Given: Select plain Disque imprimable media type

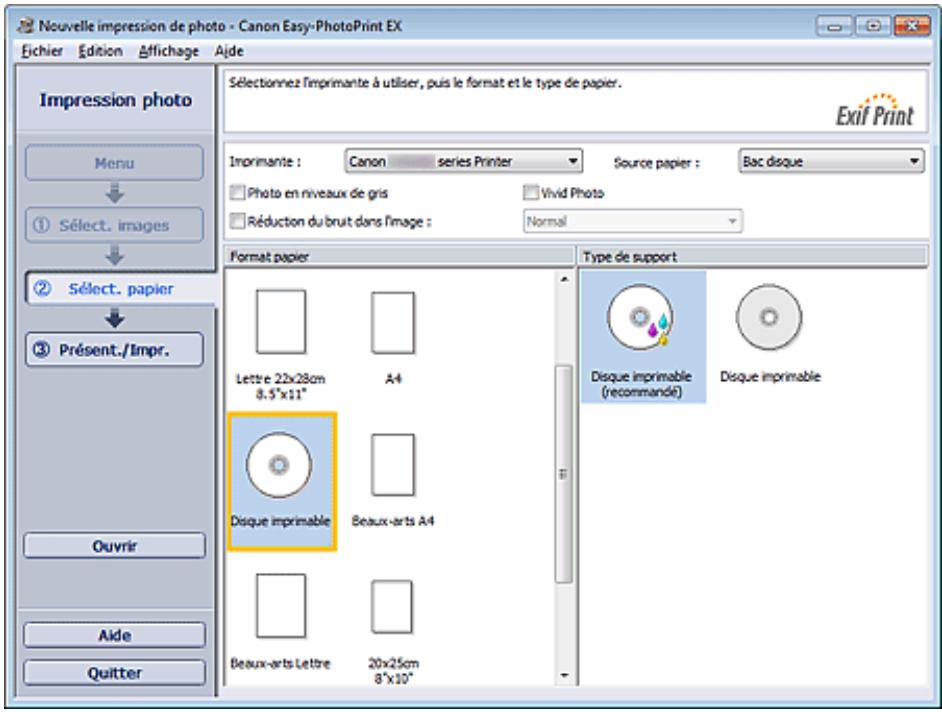Looking at the screenshot, I should click(769, 317).
